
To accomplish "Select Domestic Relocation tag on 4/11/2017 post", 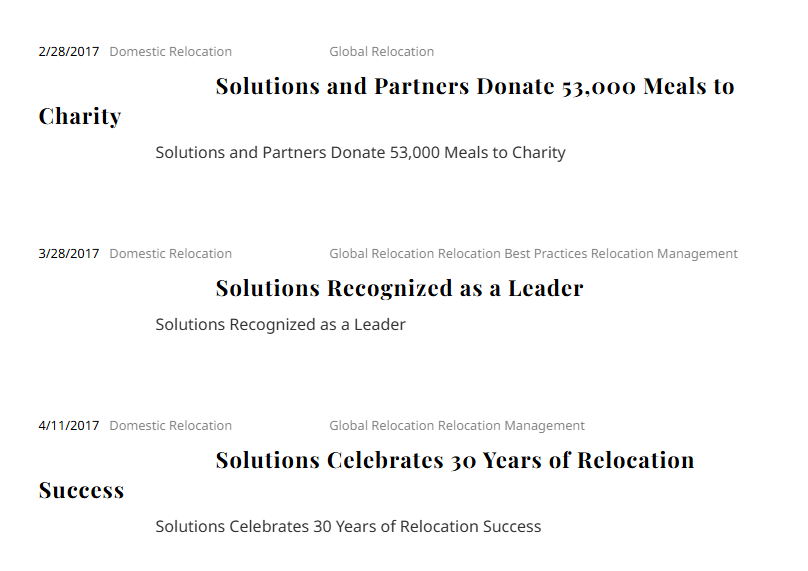I will click(x=170, y=426).
